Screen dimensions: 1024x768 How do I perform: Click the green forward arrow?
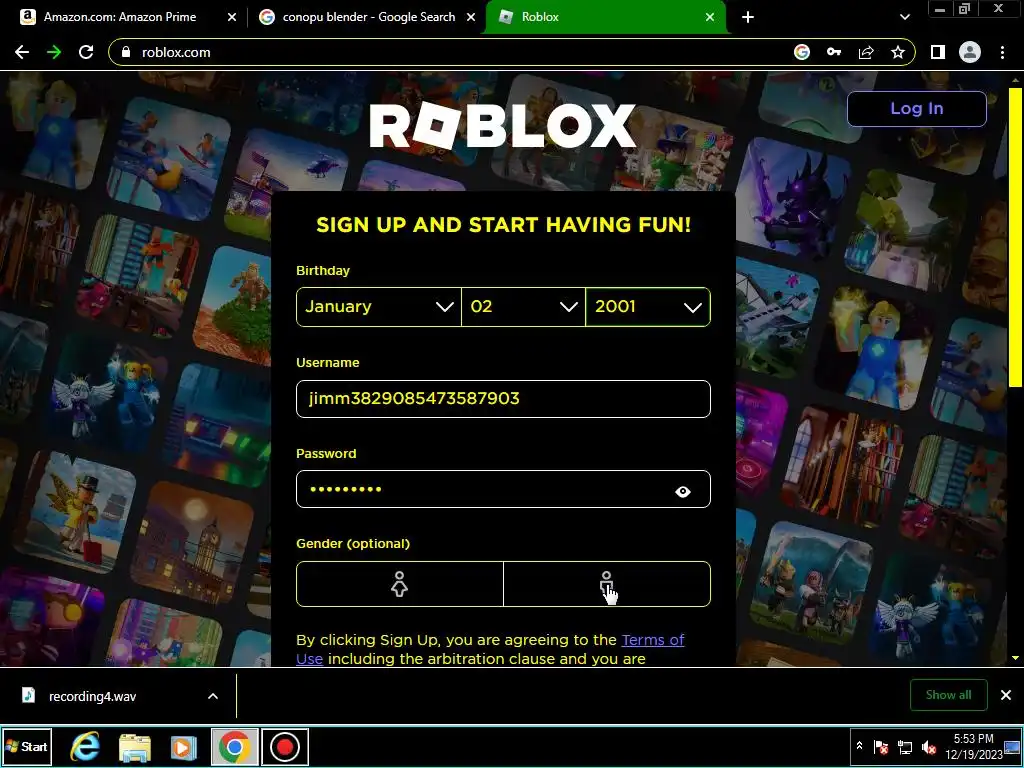pyautogui.click(x=54, y=52)
